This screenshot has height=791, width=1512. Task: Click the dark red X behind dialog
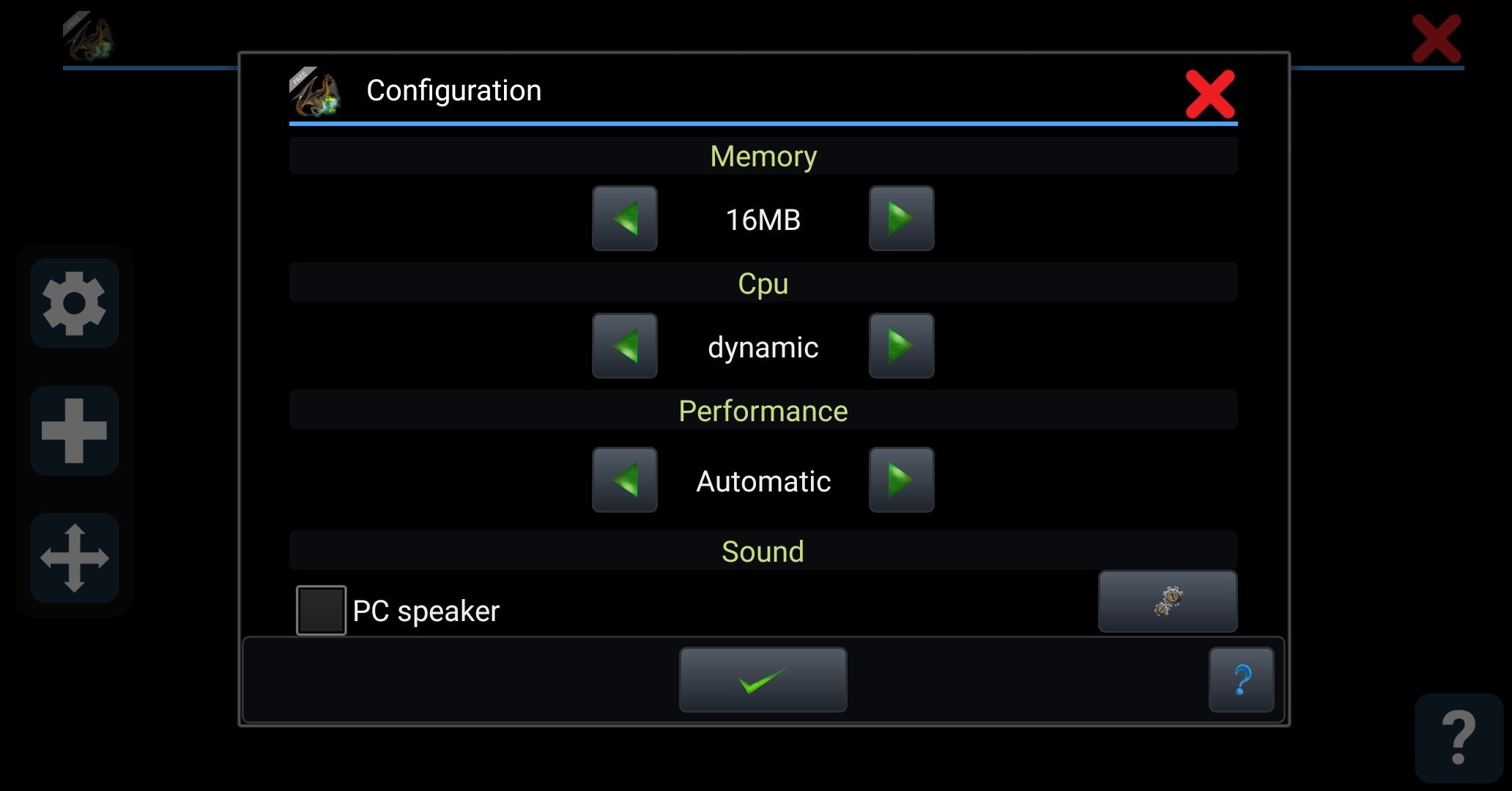pos(1437,38)
